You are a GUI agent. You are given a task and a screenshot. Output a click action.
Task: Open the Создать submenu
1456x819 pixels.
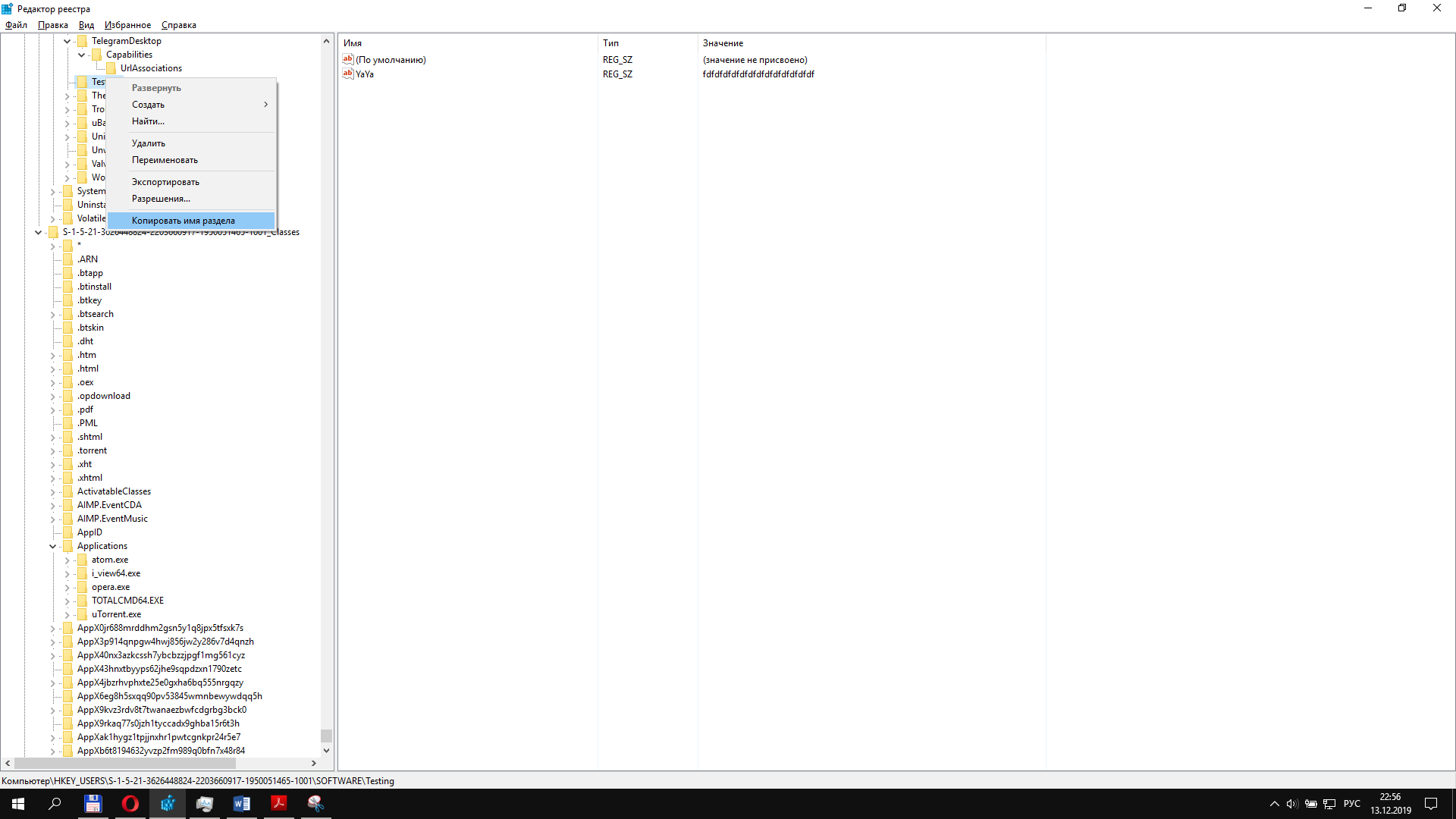pyautogui.click(x=191, y=105)
